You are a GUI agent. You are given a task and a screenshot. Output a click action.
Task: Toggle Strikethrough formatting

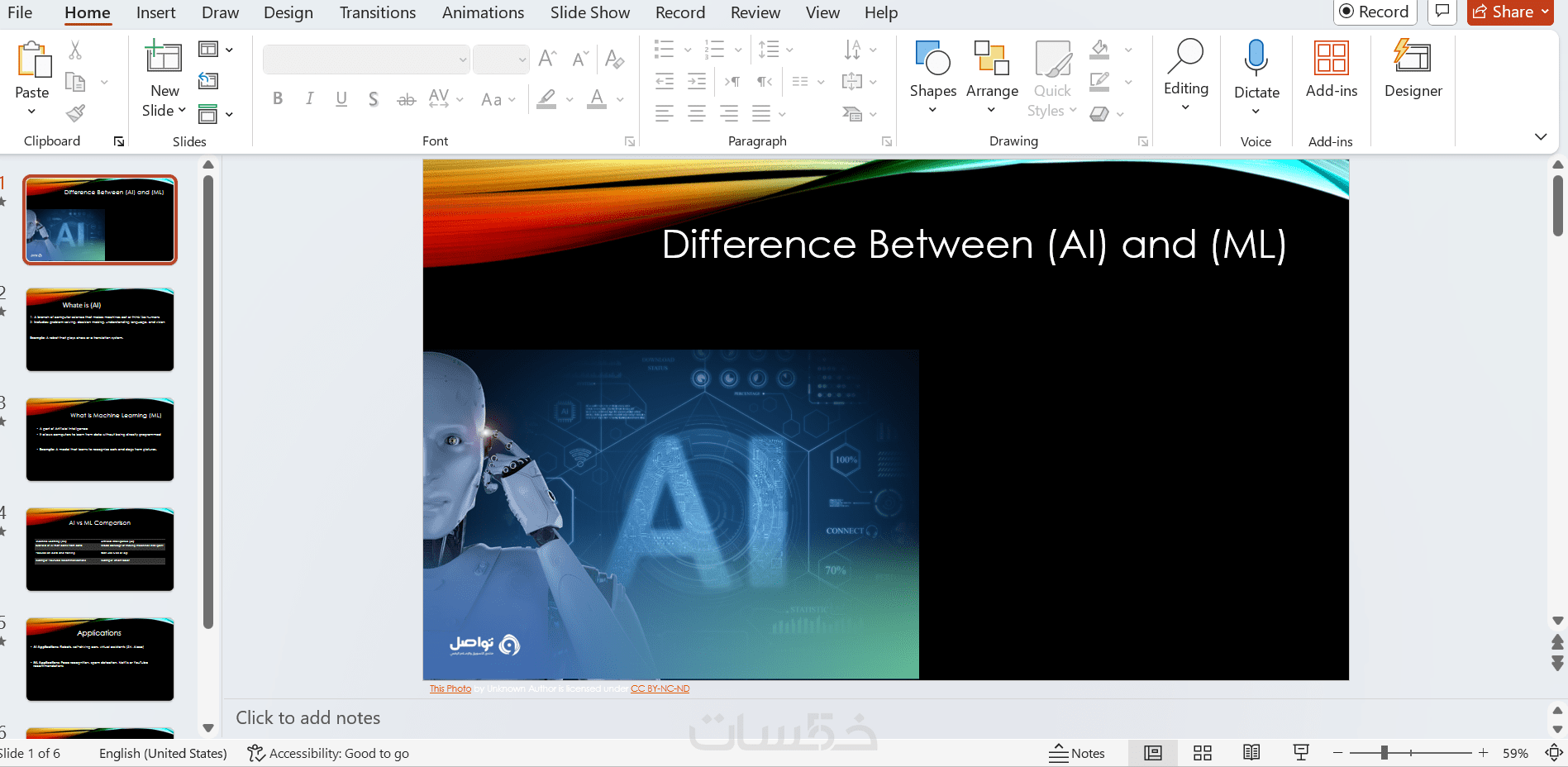[x=406, y=100]
